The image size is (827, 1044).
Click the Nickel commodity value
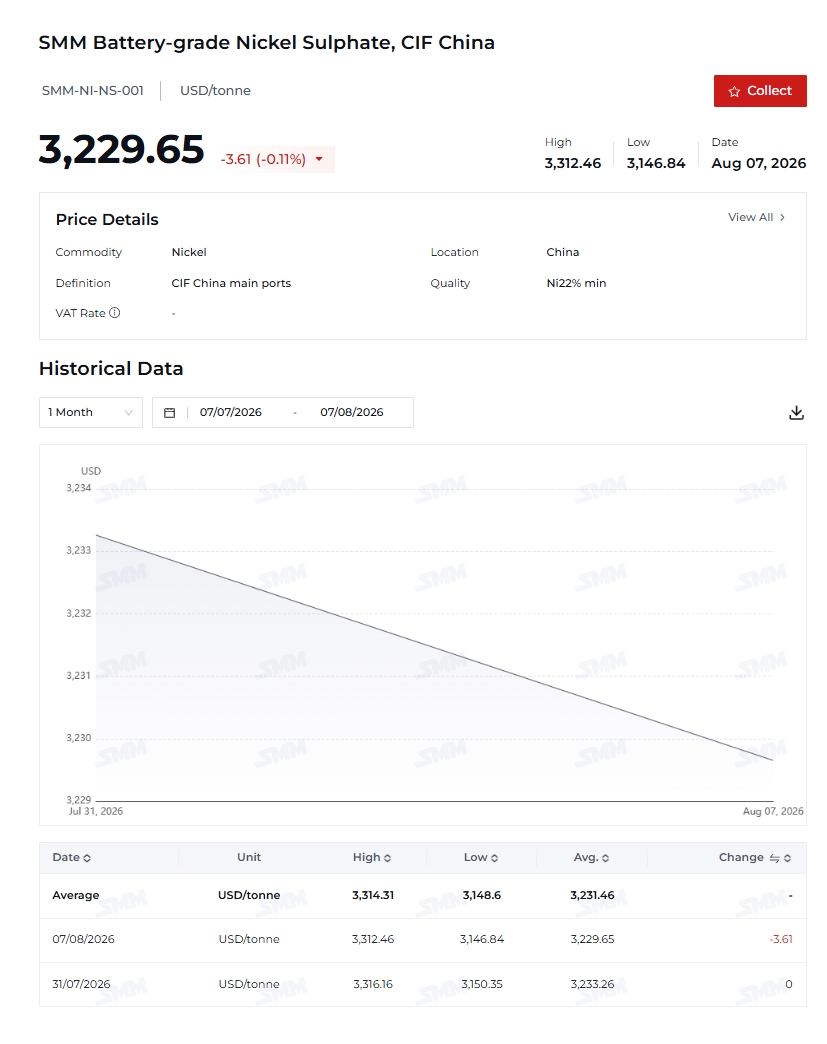coord(189,252)
